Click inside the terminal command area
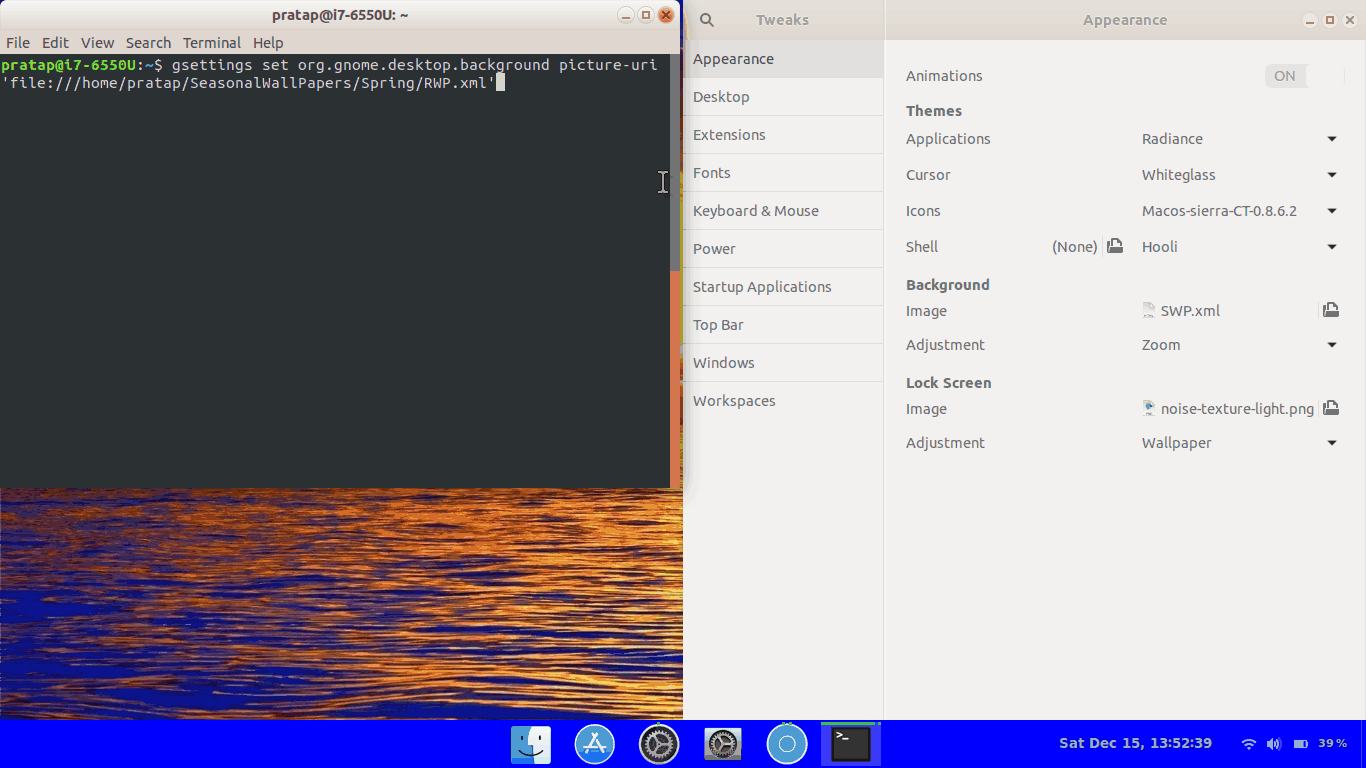1366x768 pixels. pyautogui.click(x=340, y=250)
